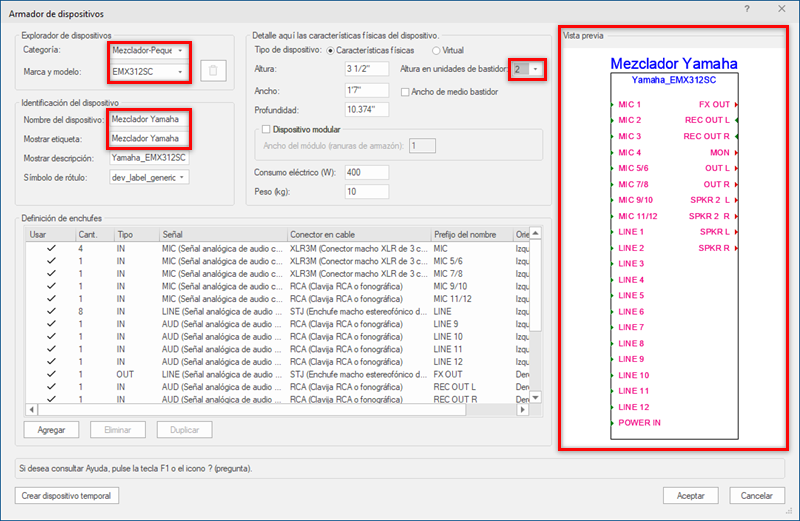The height and width of the screenshot is (521, 800).
Task: Toggle Usar checkmark for LINE 9 row
Action: tap(51, 324)
